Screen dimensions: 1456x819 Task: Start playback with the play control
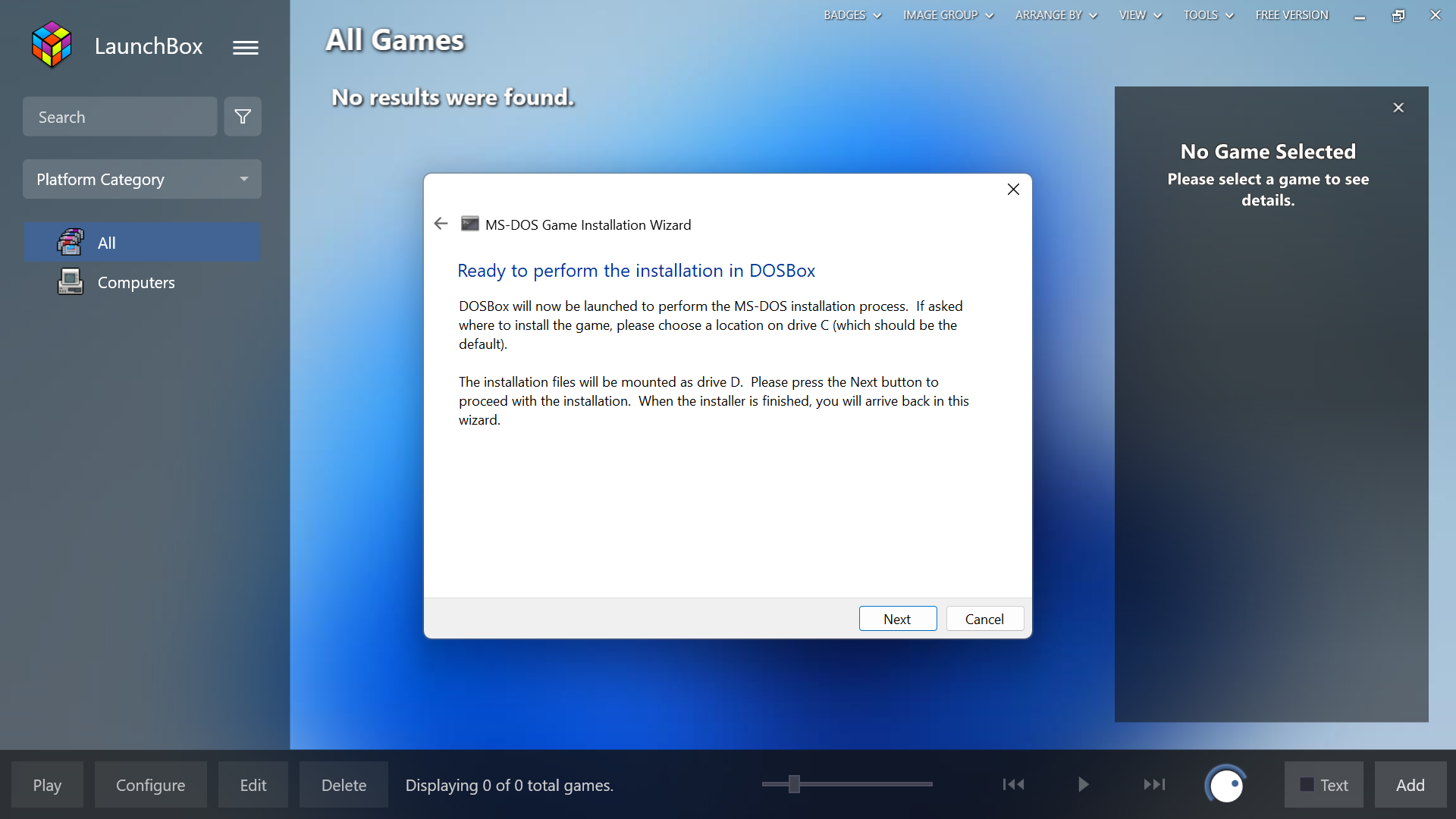click(x=1083, y=785)
